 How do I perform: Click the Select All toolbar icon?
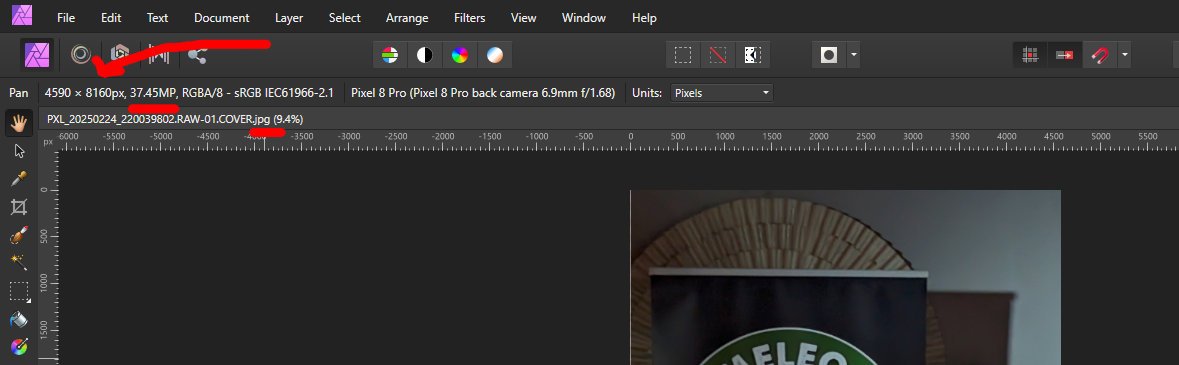click(683, 55)
